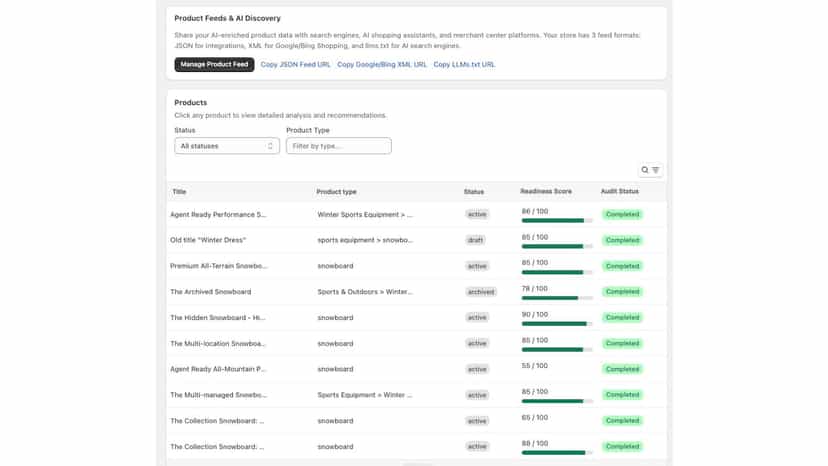Image resolution: width=828 pixels, height=466 pixels.
Task: Open product Premium All-Terrain Snowbo...
Action: pyautogui.click(x=219, y=266)
